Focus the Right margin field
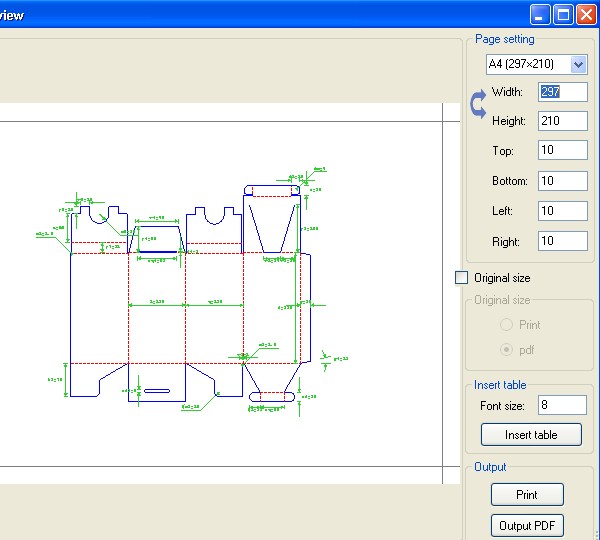 coord(562,241)
